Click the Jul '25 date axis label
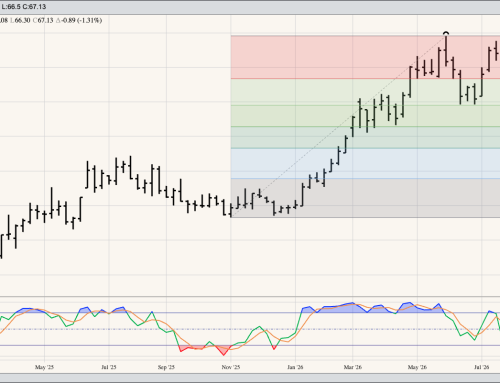 coord(109,367)
